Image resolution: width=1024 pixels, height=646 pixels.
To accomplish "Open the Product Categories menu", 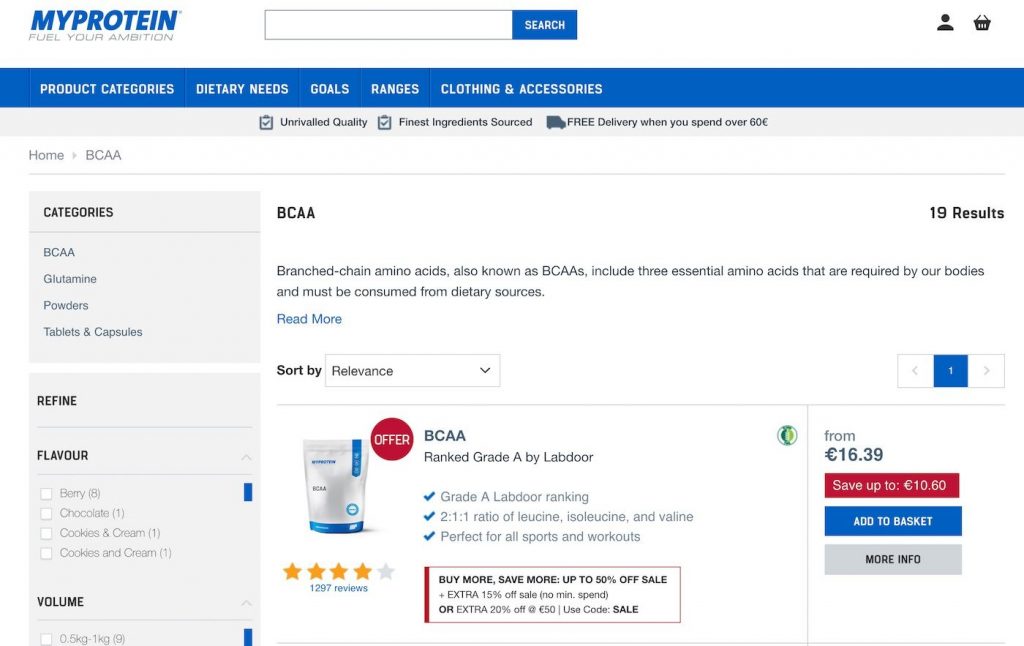I will [x=107, y=88].
